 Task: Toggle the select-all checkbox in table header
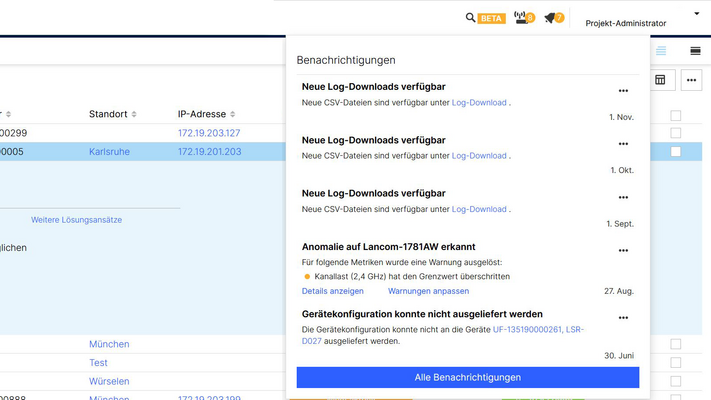[676, 115]
